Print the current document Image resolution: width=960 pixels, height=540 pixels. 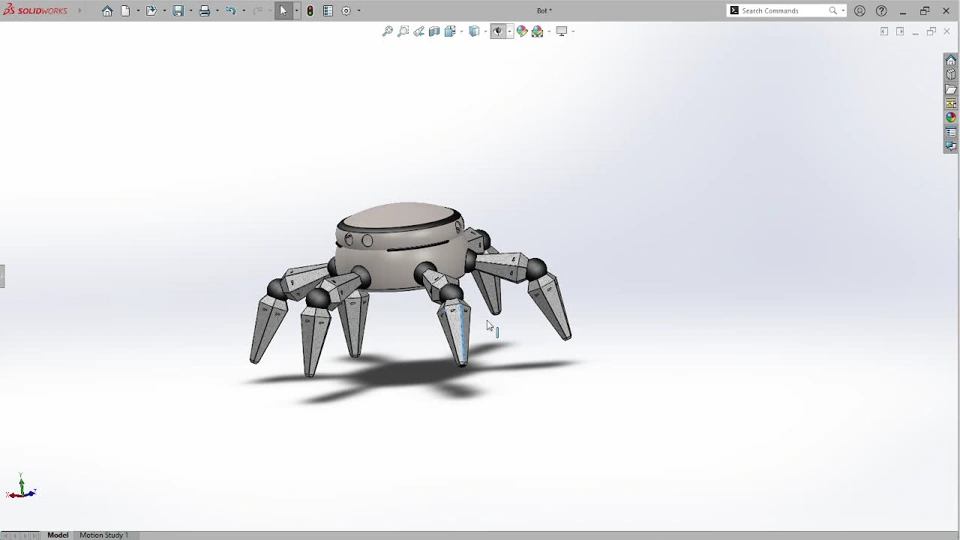point(204,11)
